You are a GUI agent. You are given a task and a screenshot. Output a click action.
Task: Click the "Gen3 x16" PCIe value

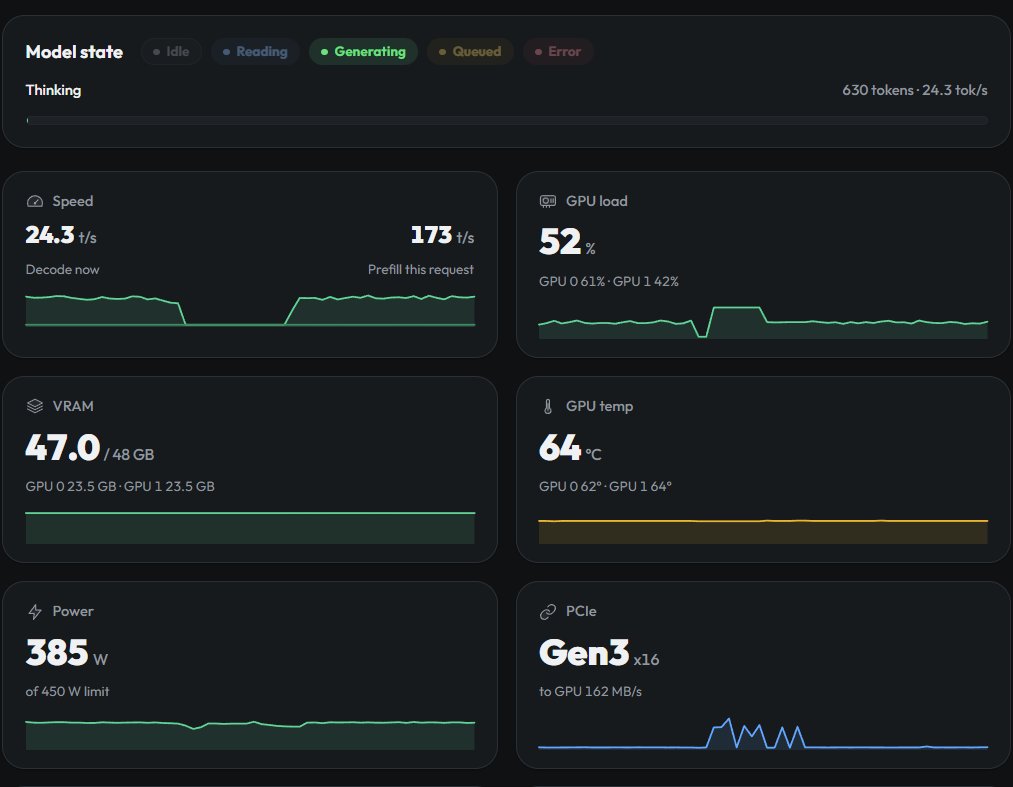click(599, 653)
